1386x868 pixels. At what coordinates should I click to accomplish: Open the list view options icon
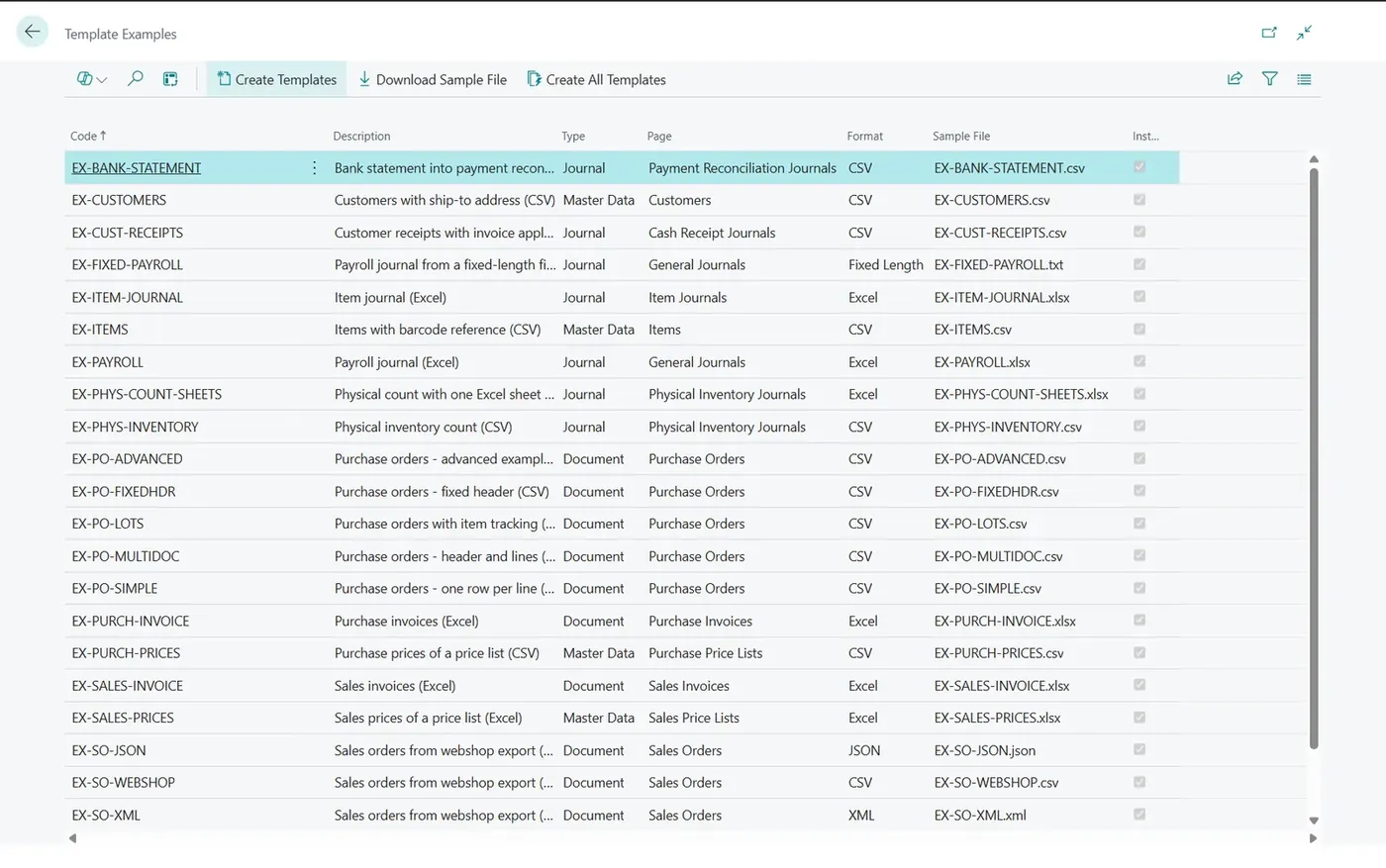(1304, 79)
